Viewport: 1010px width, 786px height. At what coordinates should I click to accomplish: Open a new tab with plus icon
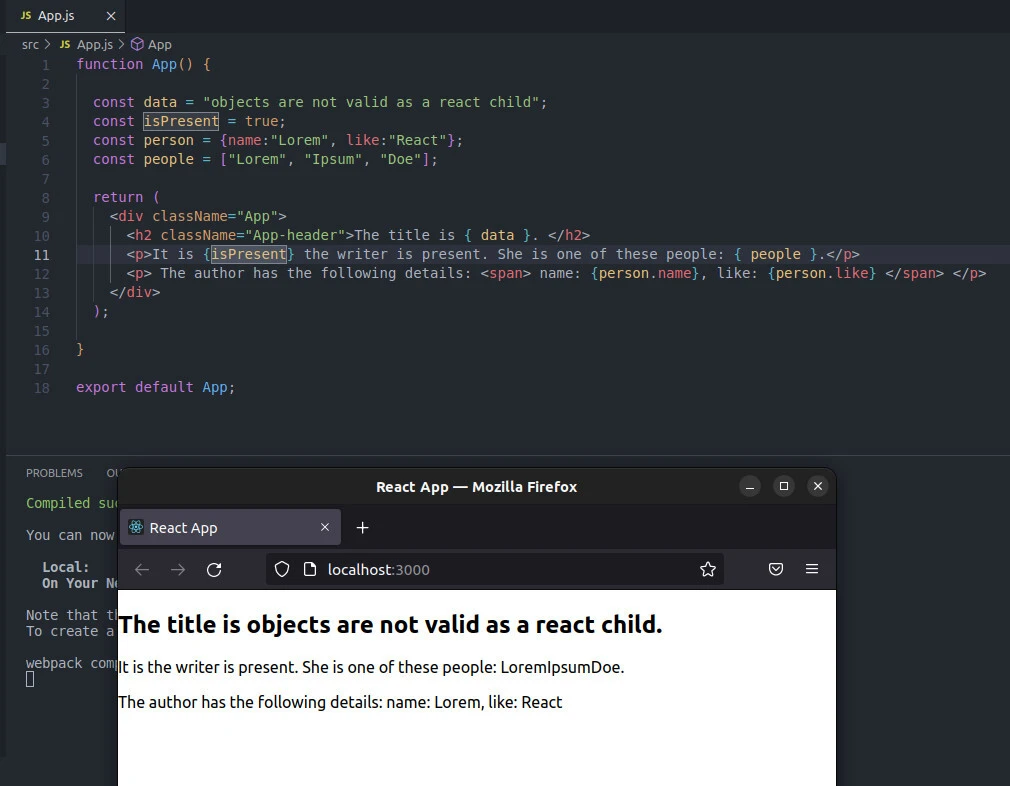click(363, 528)
